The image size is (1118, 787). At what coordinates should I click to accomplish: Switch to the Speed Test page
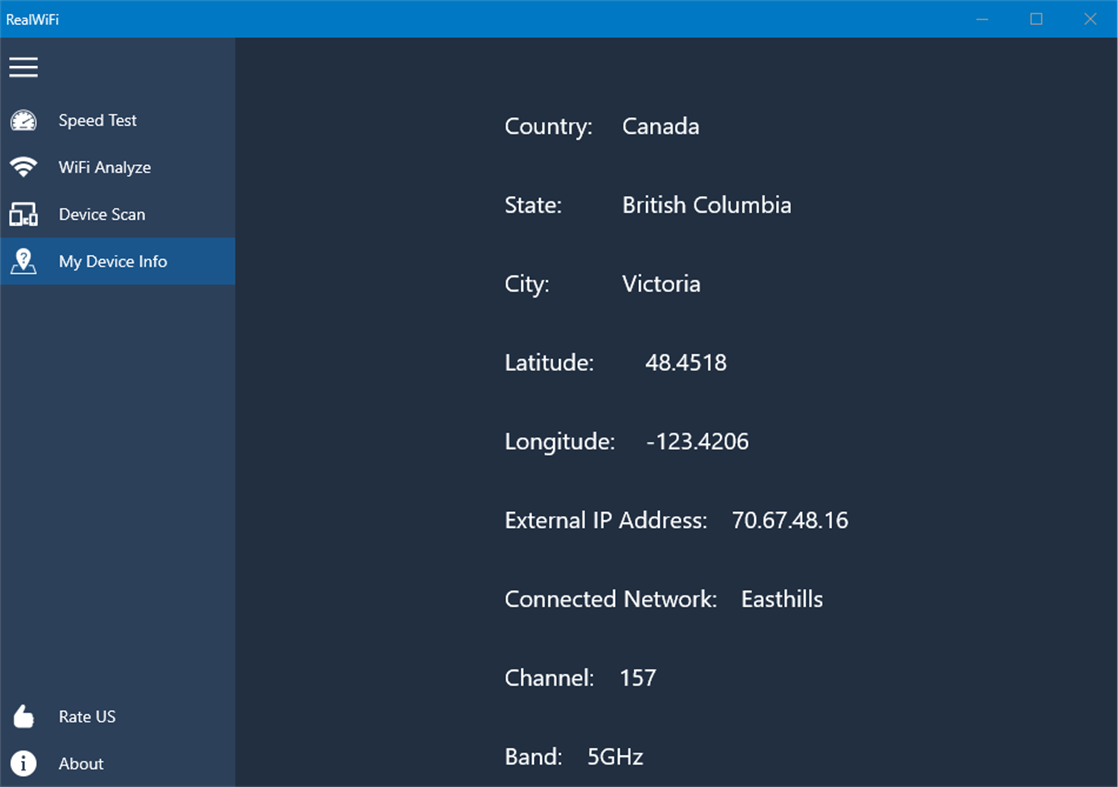[x=98, y=120]
